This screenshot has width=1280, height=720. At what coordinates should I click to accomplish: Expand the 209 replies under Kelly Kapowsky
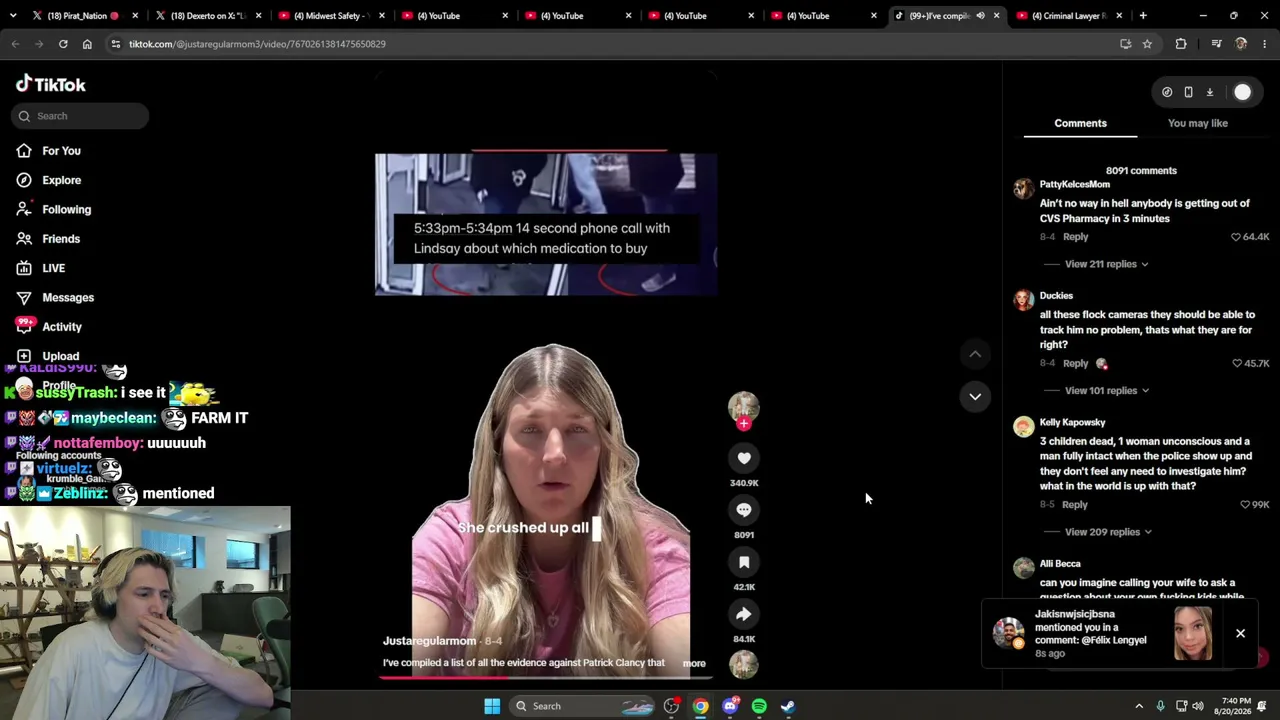pos(1108,532)
